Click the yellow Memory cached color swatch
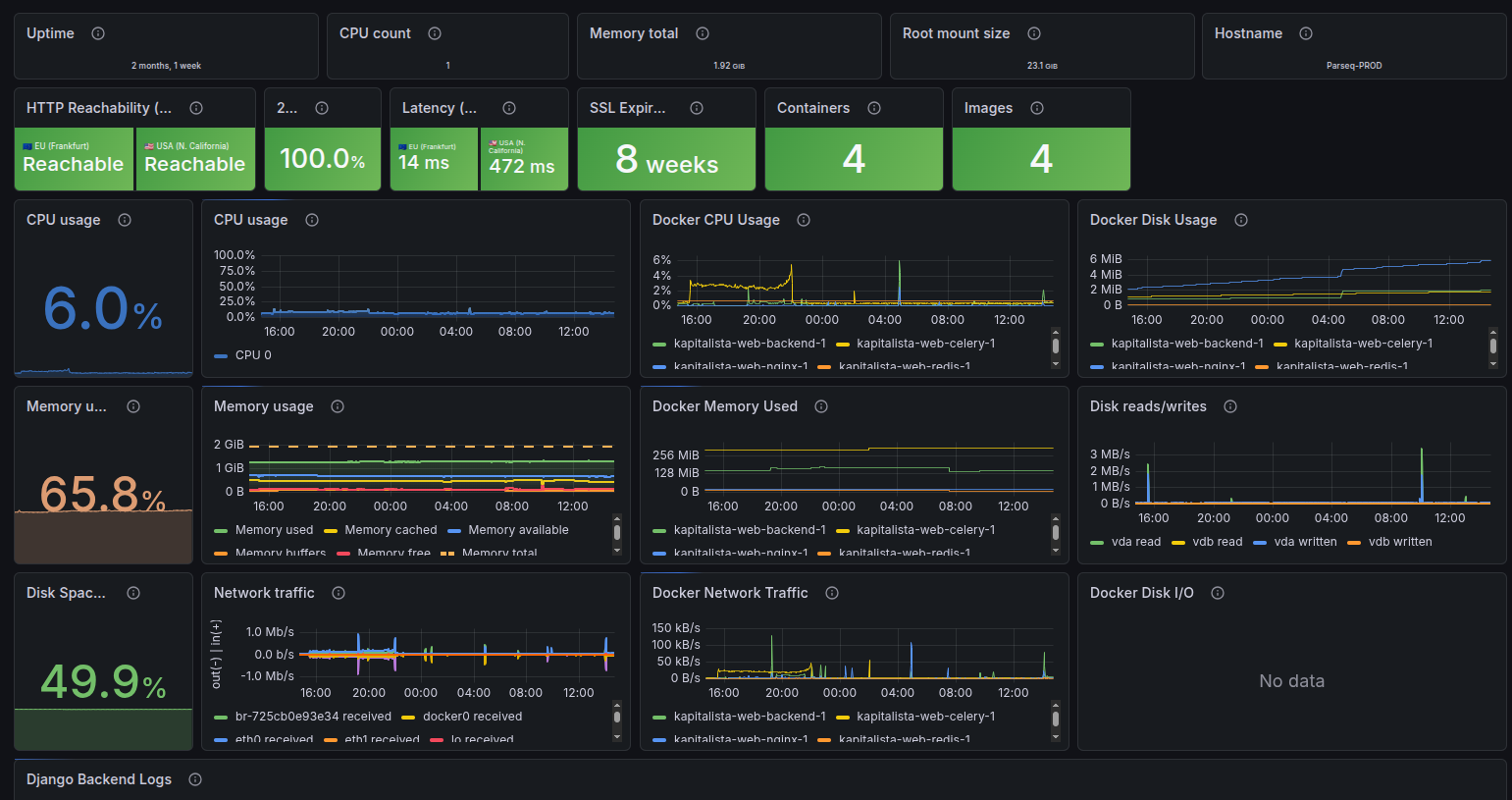Screen dimensions: 1512x800 coord(331,531)
